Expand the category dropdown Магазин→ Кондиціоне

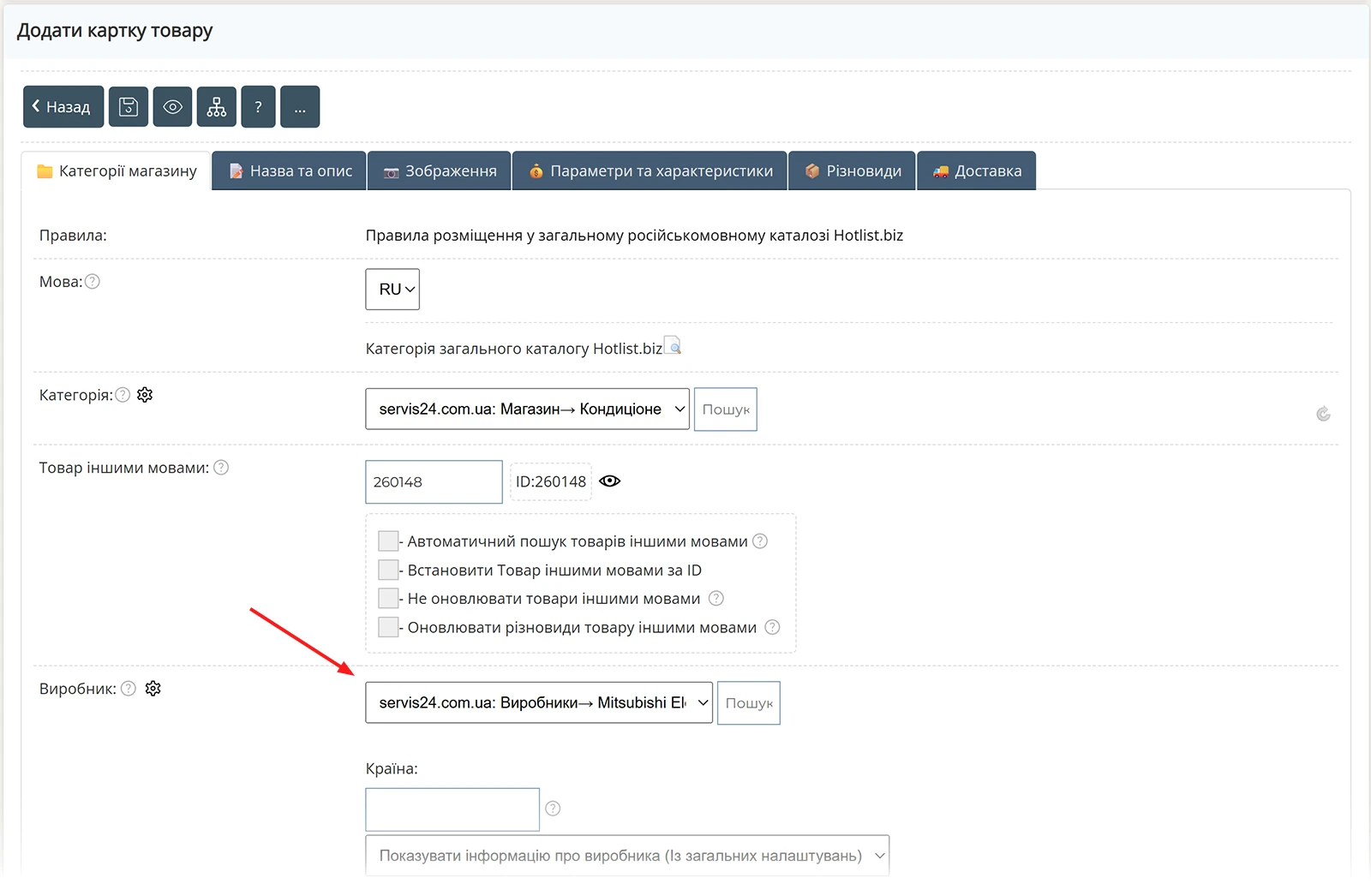[x=528, y=409]
